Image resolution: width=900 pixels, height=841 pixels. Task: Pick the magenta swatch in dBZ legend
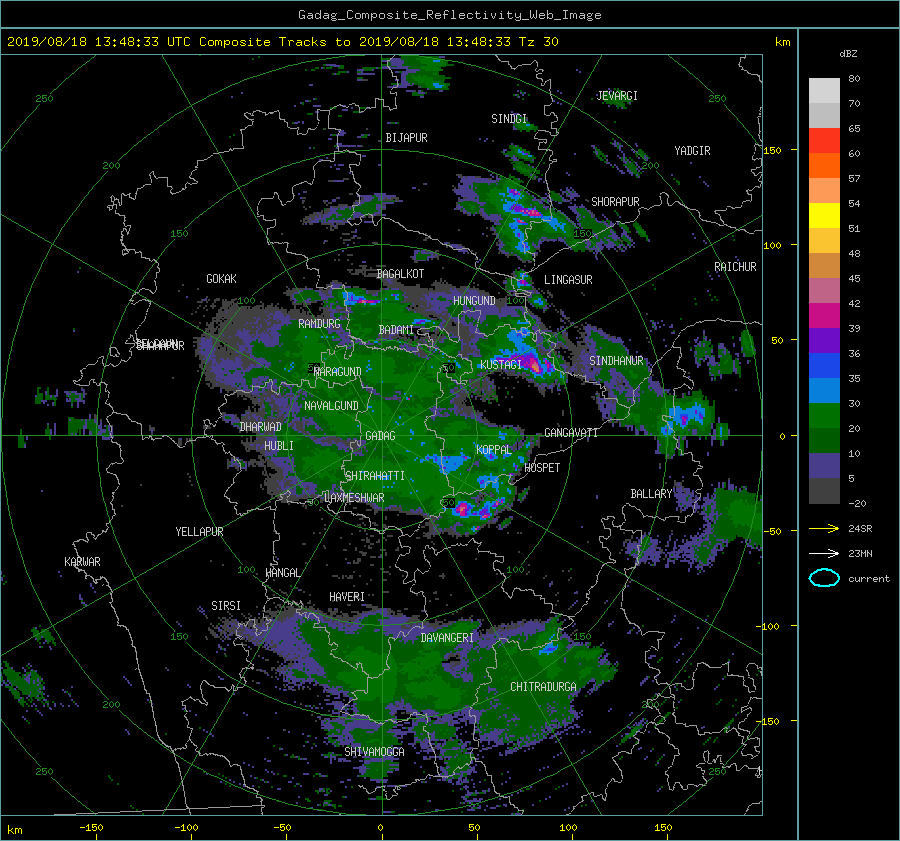pos(824,316)
